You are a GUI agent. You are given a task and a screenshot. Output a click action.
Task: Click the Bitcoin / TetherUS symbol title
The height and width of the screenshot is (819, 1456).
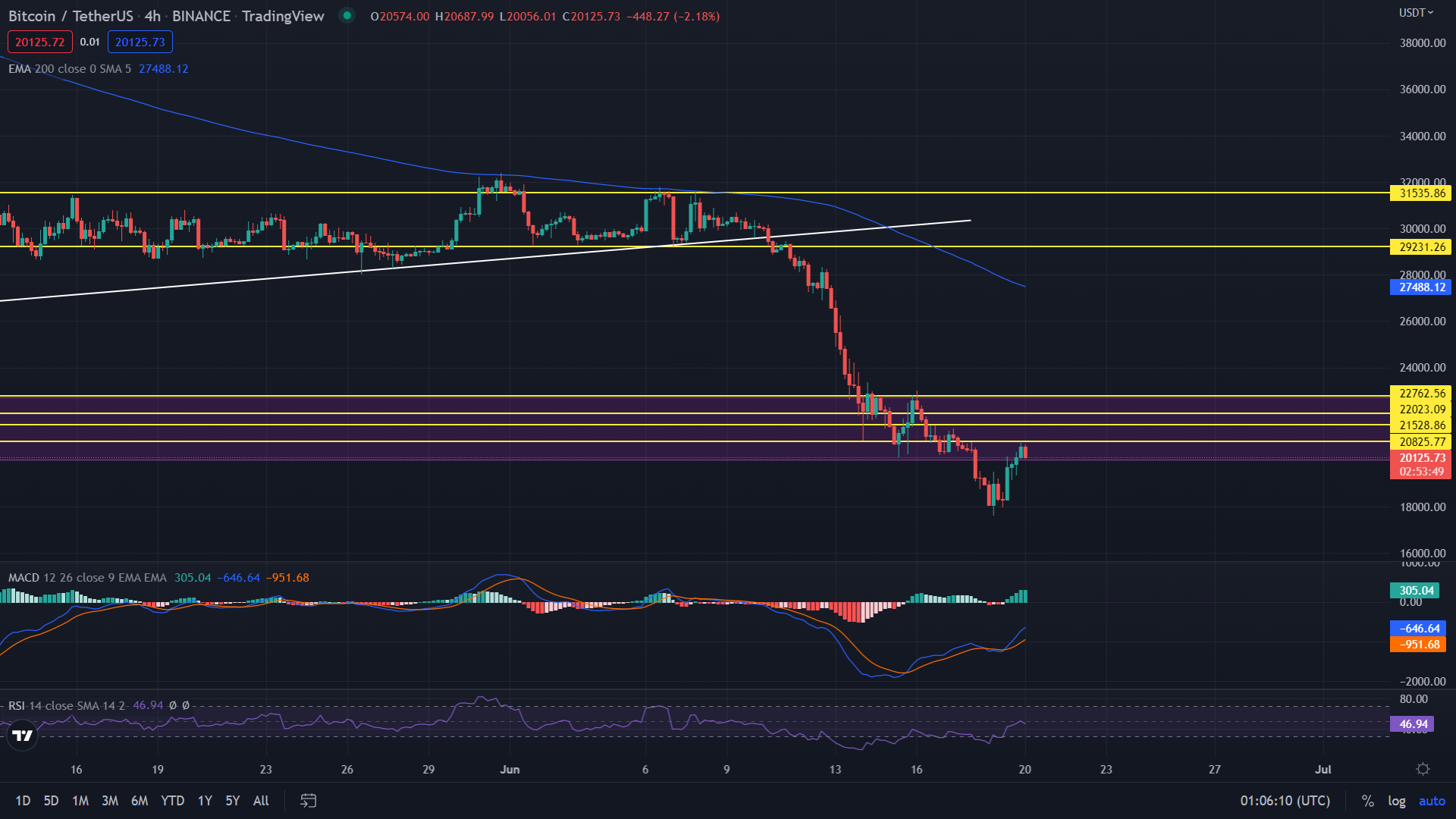point(71,16)
